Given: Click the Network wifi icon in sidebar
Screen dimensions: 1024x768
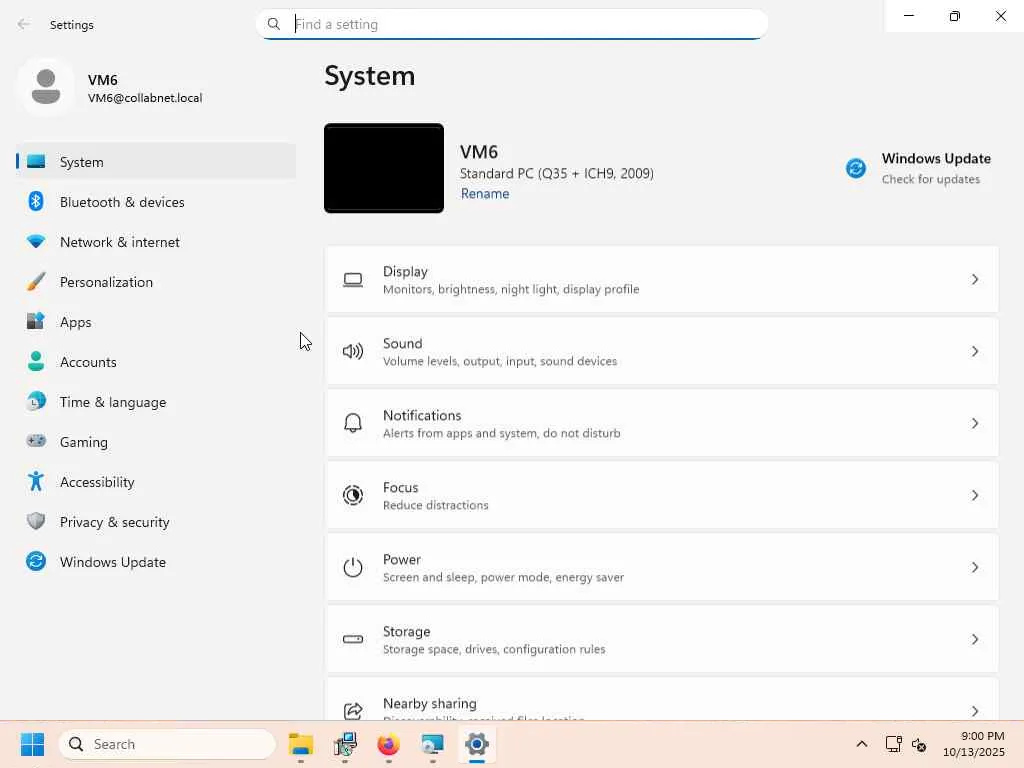Looking at the screenshot, I should (x=36, y=241).
